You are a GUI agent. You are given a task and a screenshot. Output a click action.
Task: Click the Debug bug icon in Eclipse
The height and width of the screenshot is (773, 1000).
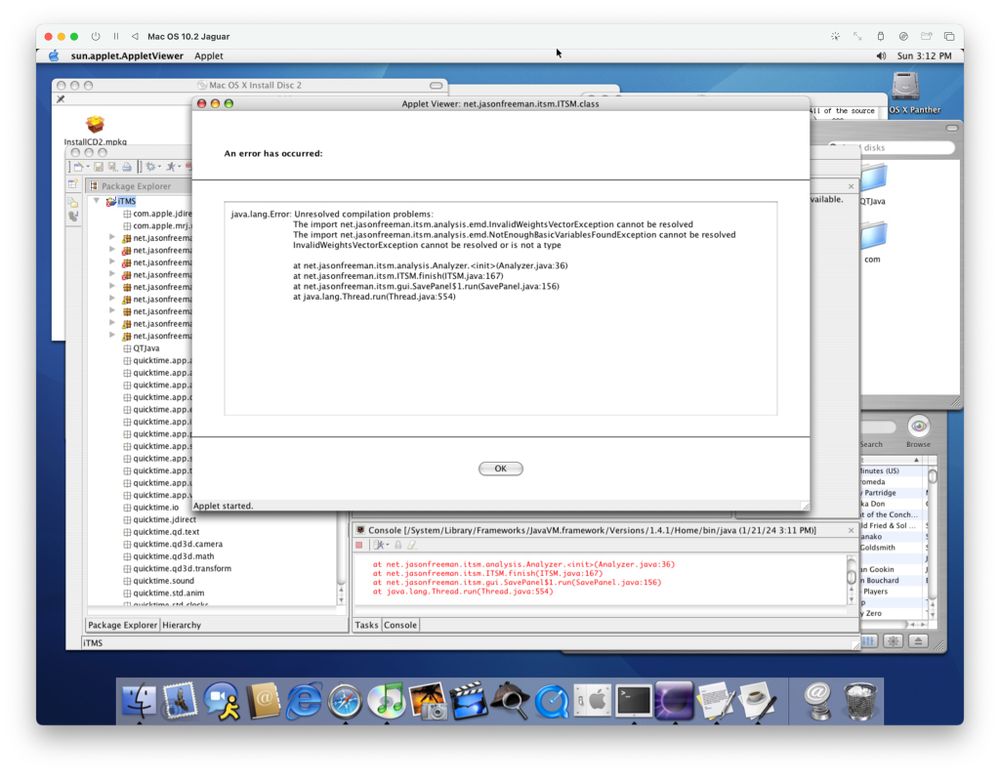click(151, 166)
